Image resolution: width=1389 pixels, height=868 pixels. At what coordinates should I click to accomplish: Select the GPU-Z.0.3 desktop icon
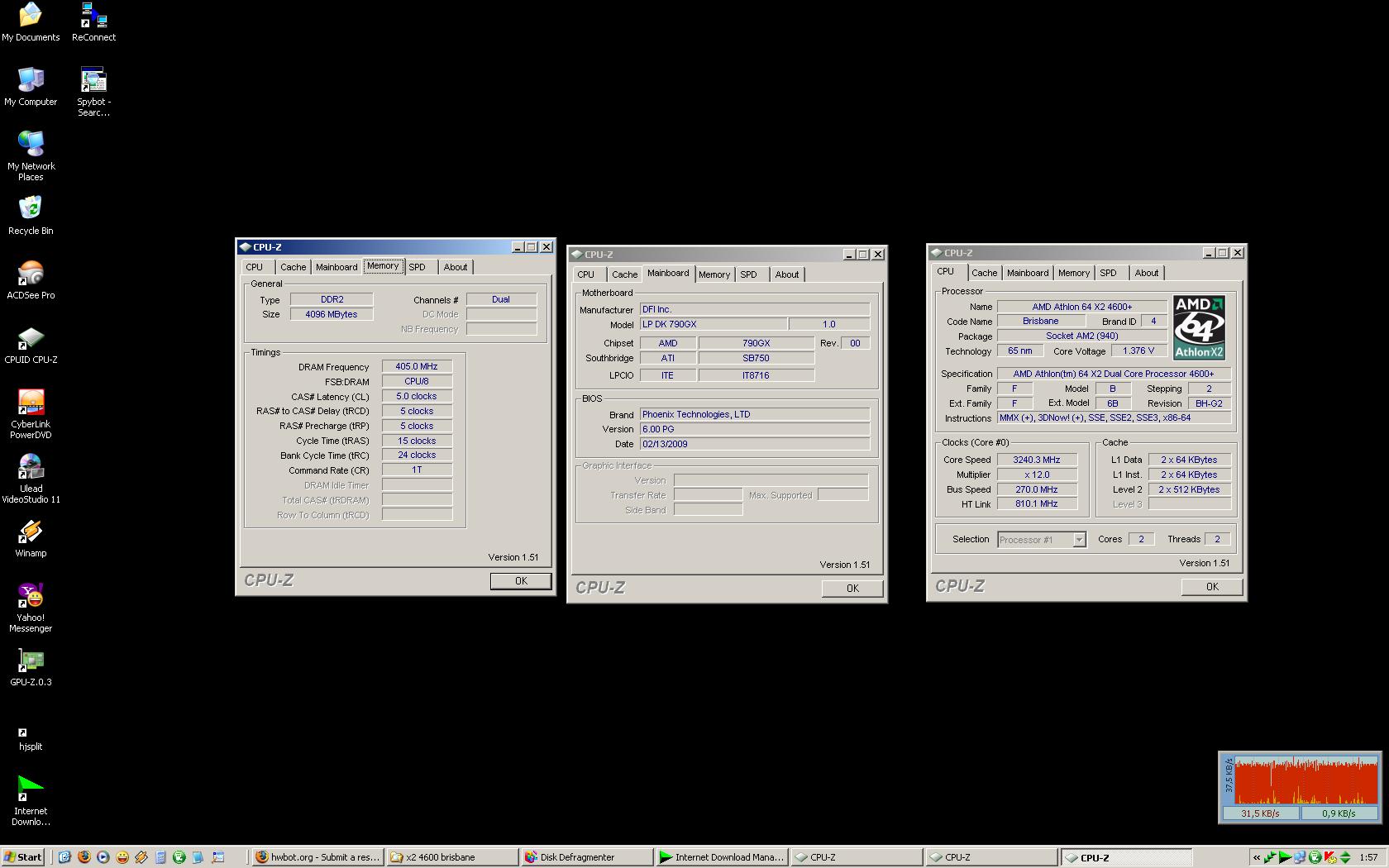click(31, 667)
